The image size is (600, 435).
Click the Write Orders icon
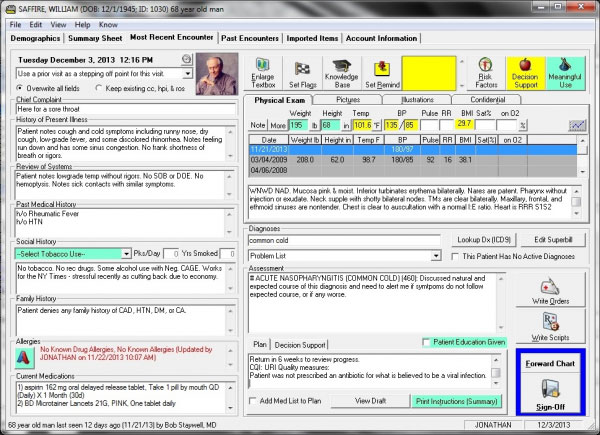550,290
